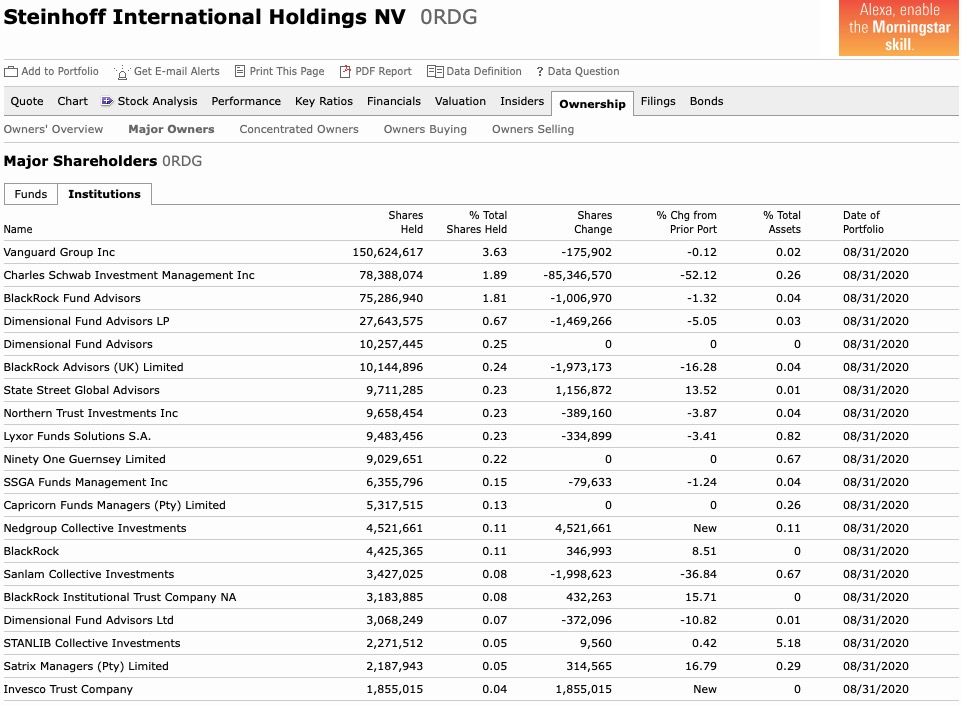This screenshot has height=706, width=962.
Task: View the Insiders tab
Action: (521, 101)
